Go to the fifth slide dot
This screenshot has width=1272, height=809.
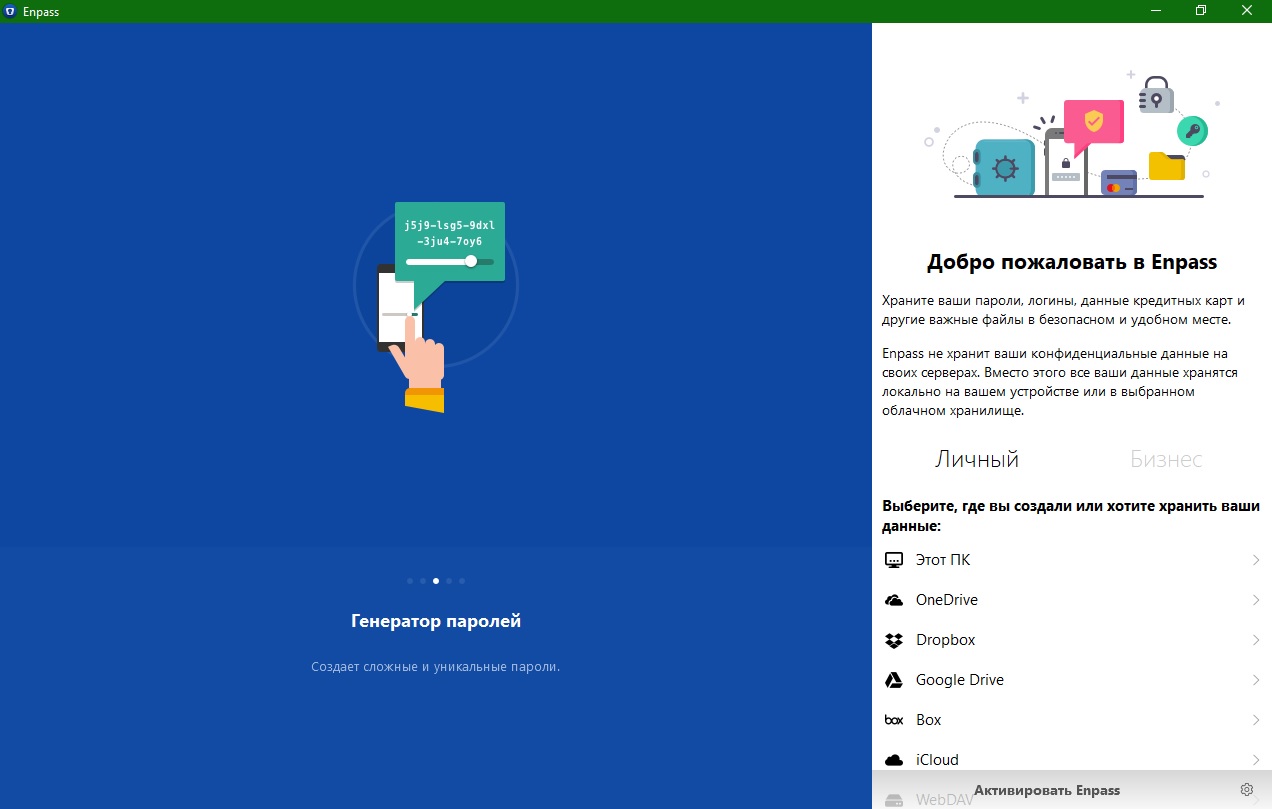click(x=462, y=581)
